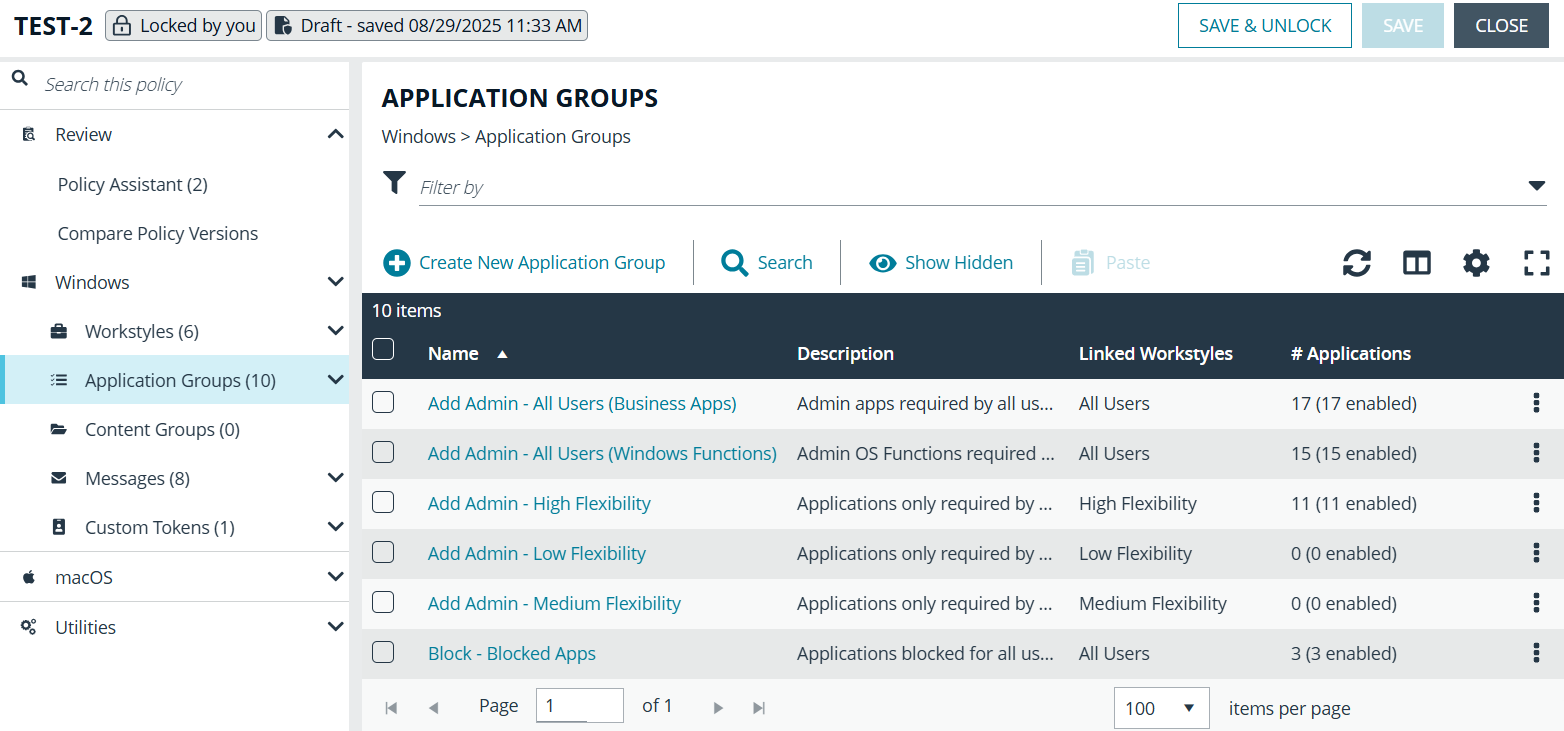1564x731 pixels.
Task: Tick the checkbox next to Block - Blocked Apps
Action: (x=383, y=652)
